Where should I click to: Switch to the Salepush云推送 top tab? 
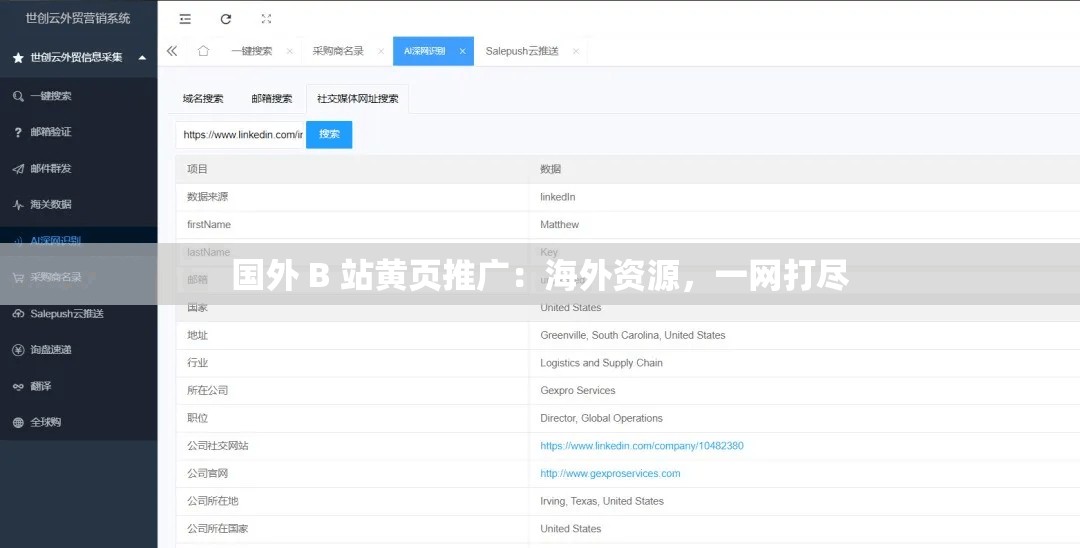coord(522,51)
